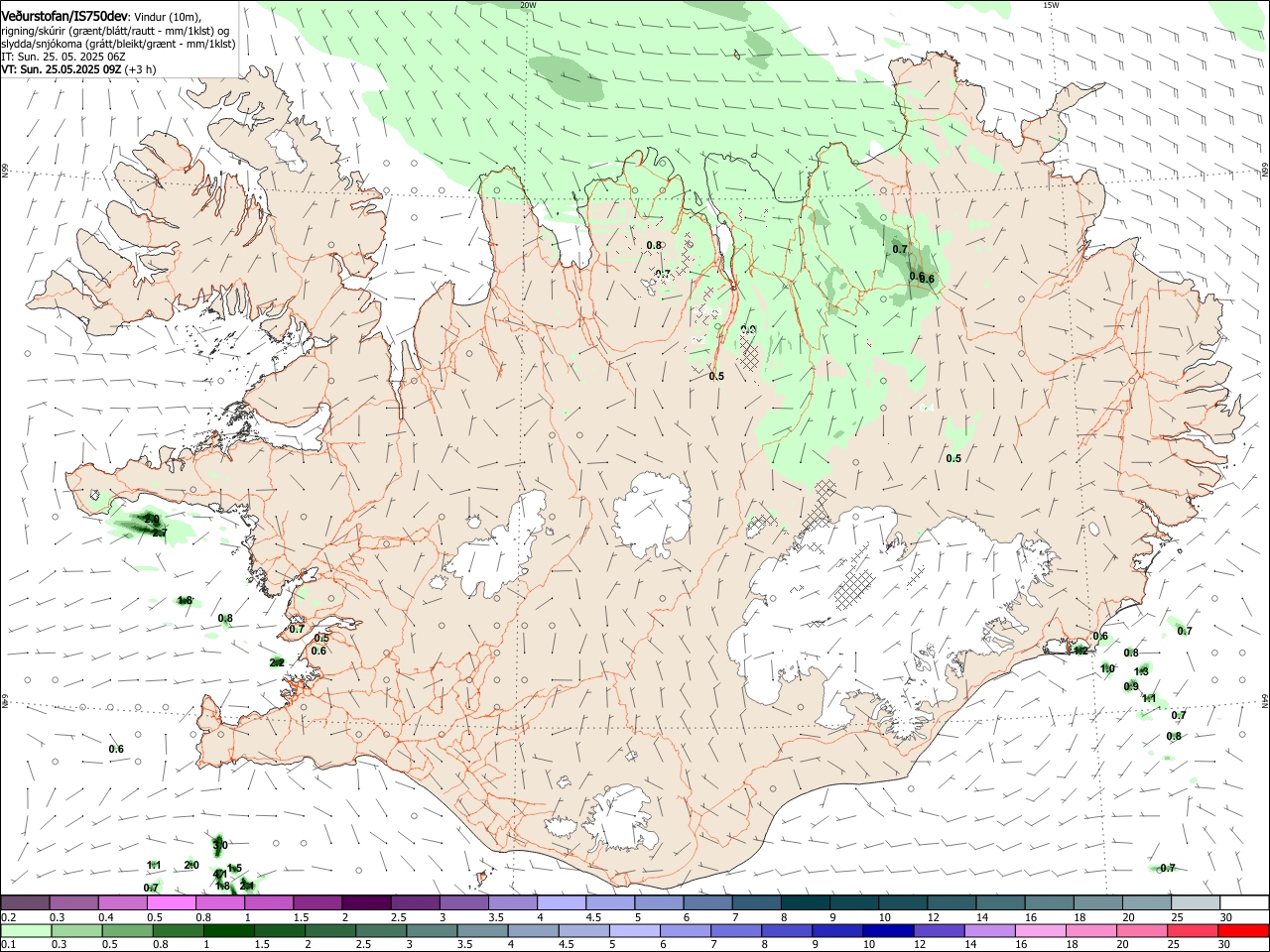
Task: Click the 0.4 label of the upper legend
Action: point(106,918)
